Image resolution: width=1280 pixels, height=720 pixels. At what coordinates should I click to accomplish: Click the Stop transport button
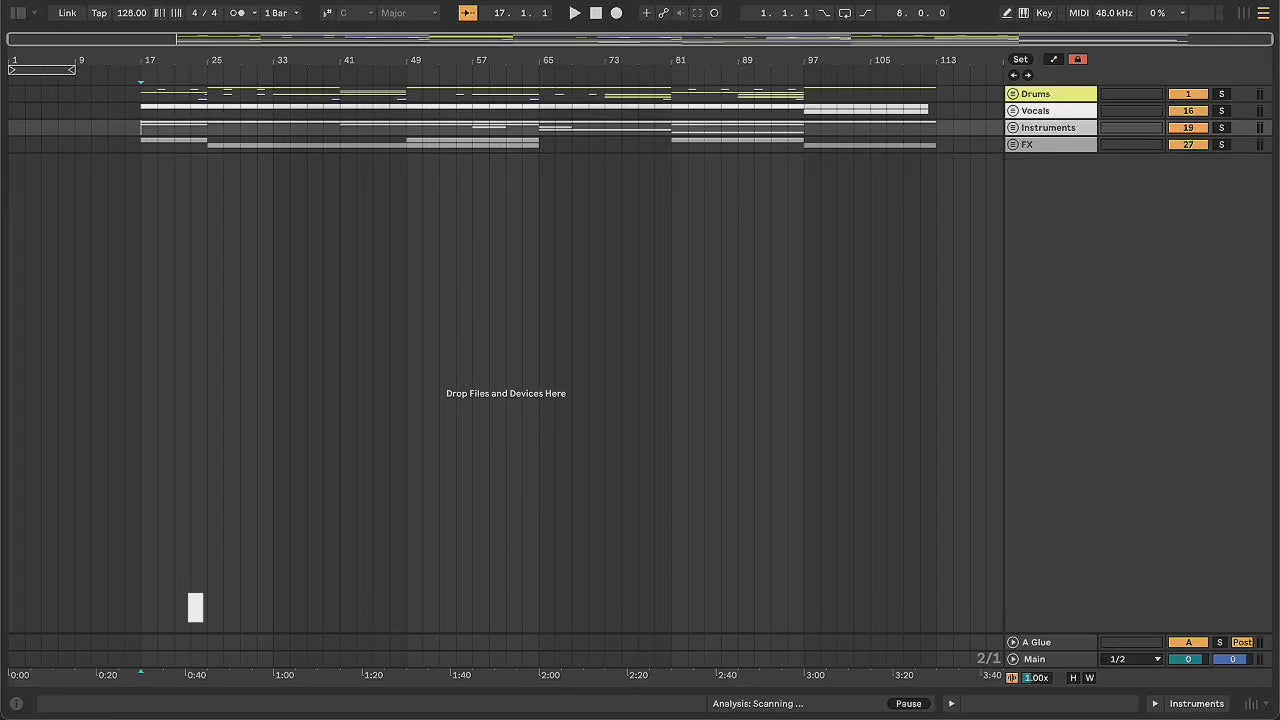tap(596, 13)
